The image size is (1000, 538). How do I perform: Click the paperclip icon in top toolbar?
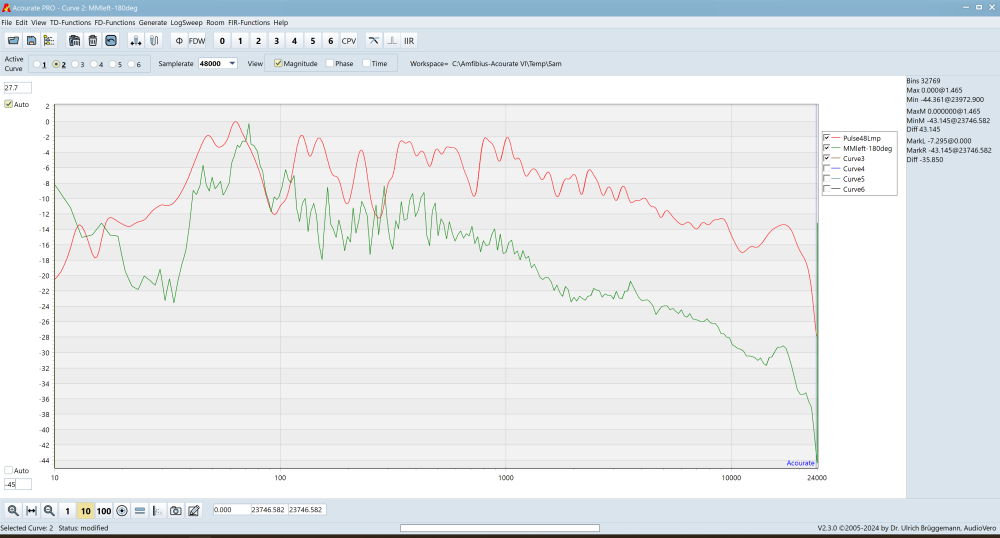154,41
